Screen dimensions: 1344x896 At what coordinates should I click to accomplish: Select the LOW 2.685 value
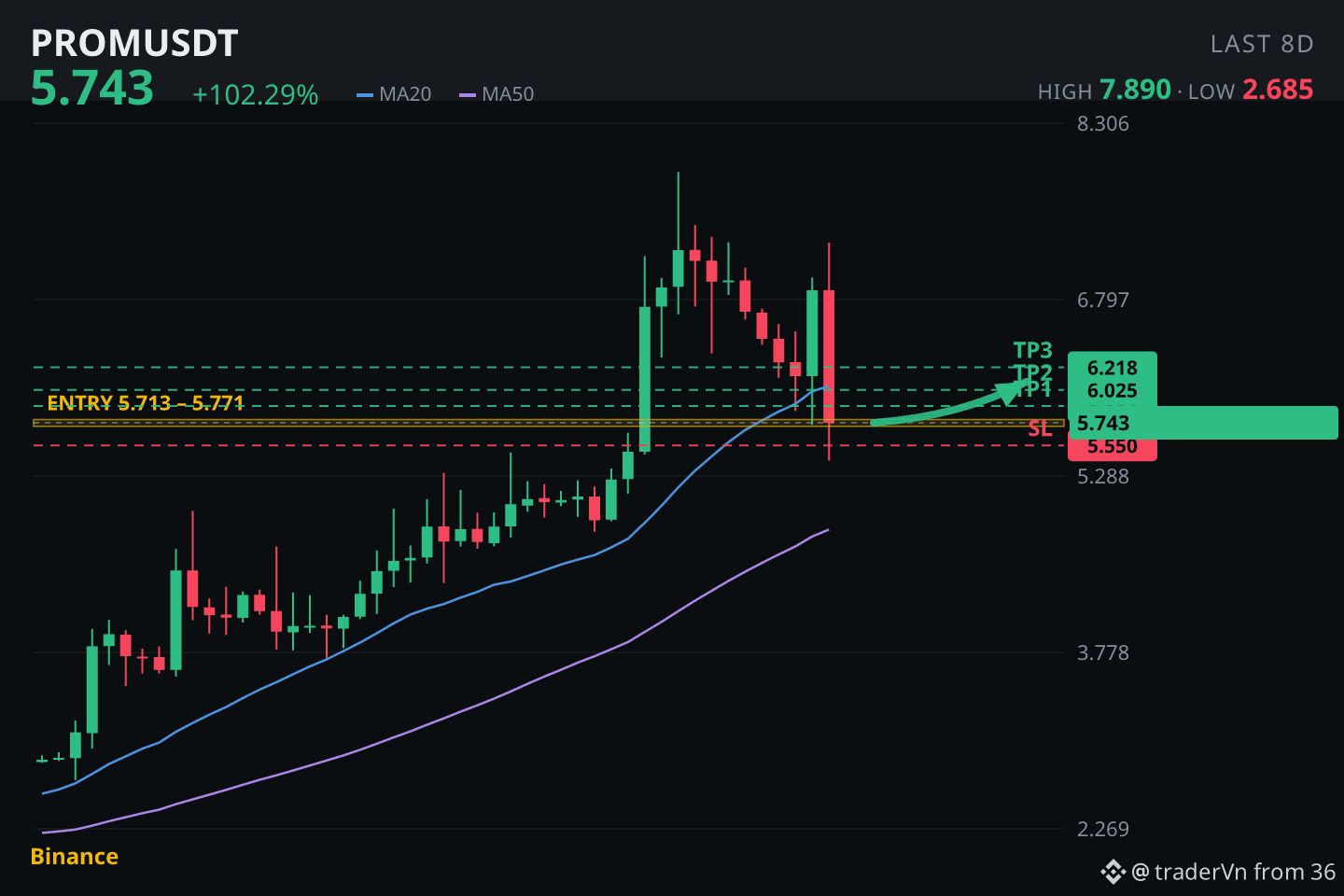(x=1278, y=90)
